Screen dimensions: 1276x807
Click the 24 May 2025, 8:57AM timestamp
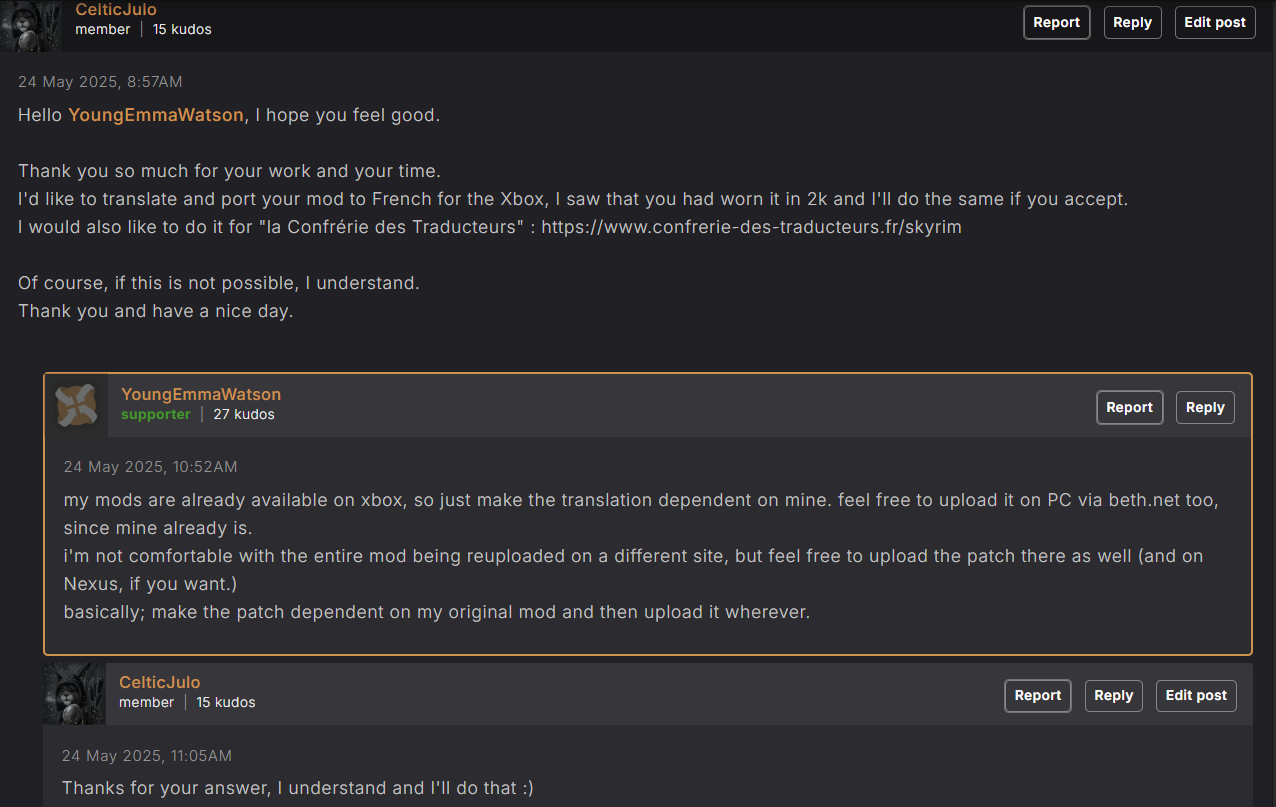click(x=100, y=82)
